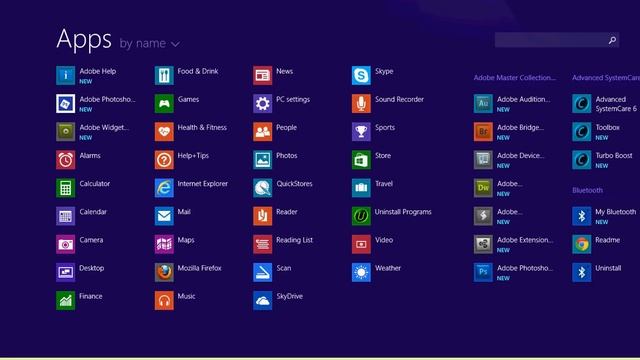The image size is (640, 360).
Task: Open the Readme Chrome icon
Action: 582,244
